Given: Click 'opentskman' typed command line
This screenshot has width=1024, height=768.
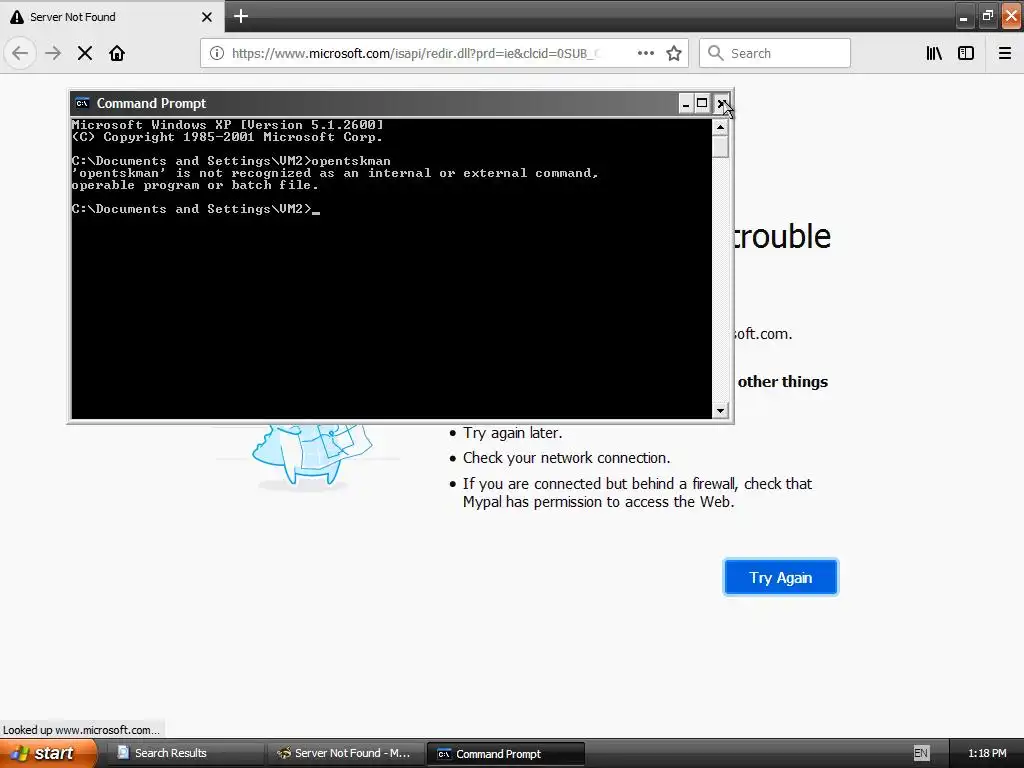Looking at the screenshot, I should [231, 161].
